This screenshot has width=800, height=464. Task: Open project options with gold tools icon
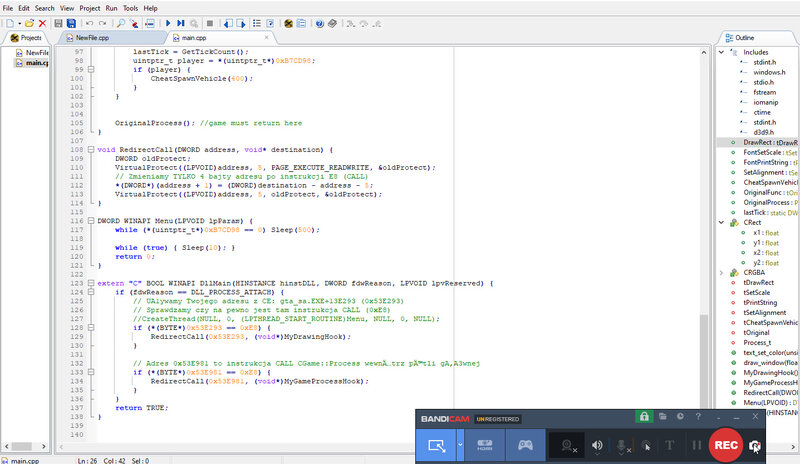288,23
